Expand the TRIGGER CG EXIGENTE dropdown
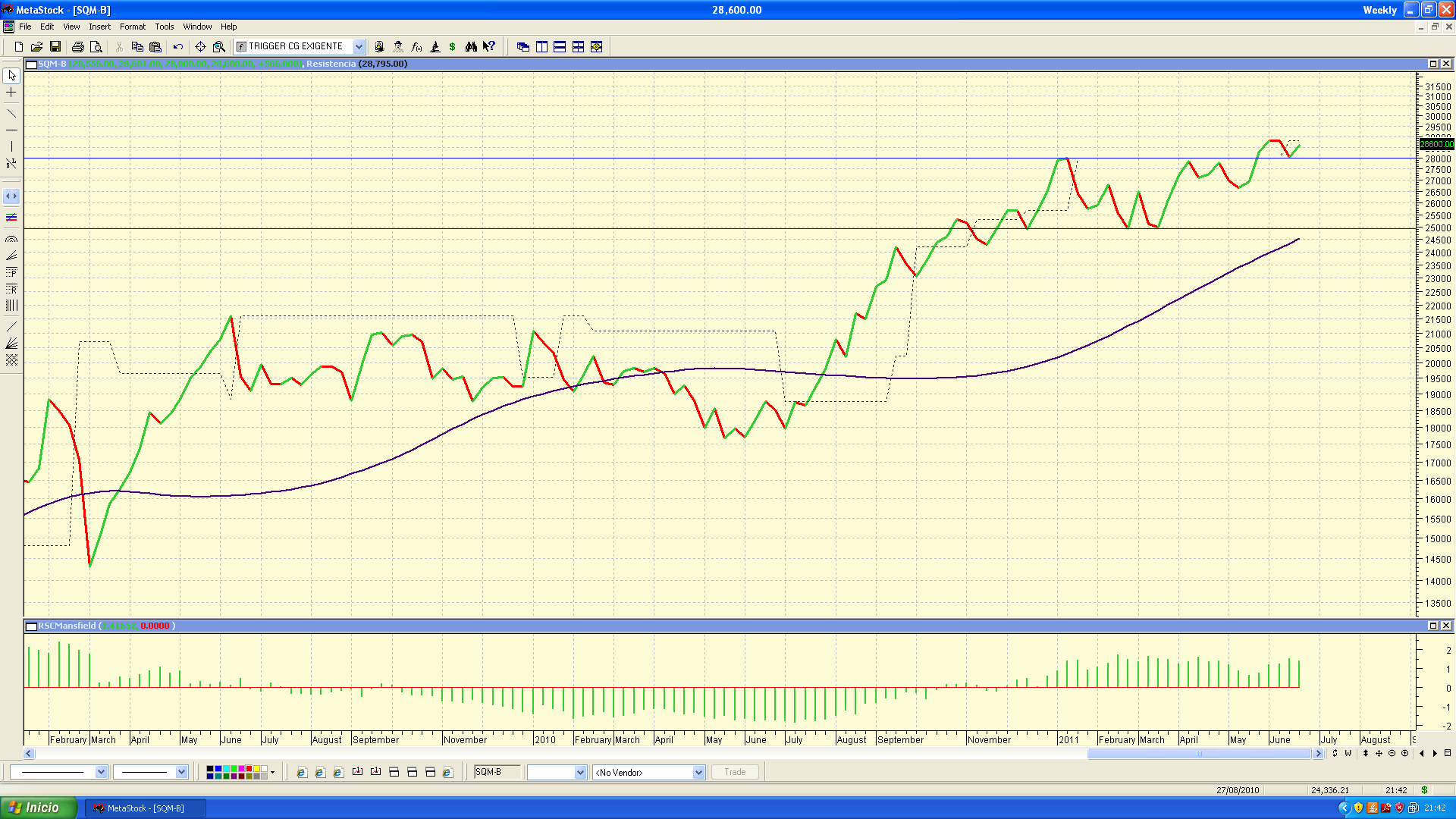The image size is (1456, 819). tap(359, 47)
